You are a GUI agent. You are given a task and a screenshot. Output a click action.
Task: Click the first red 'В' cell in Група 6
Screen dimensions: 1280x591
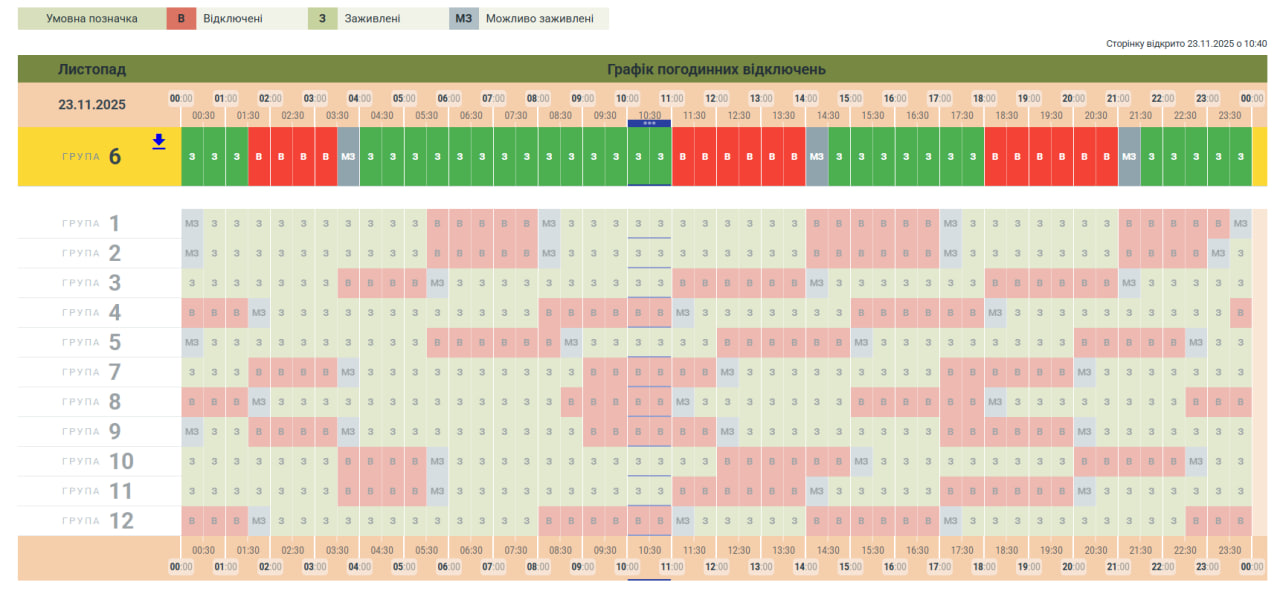coord(259,157)
